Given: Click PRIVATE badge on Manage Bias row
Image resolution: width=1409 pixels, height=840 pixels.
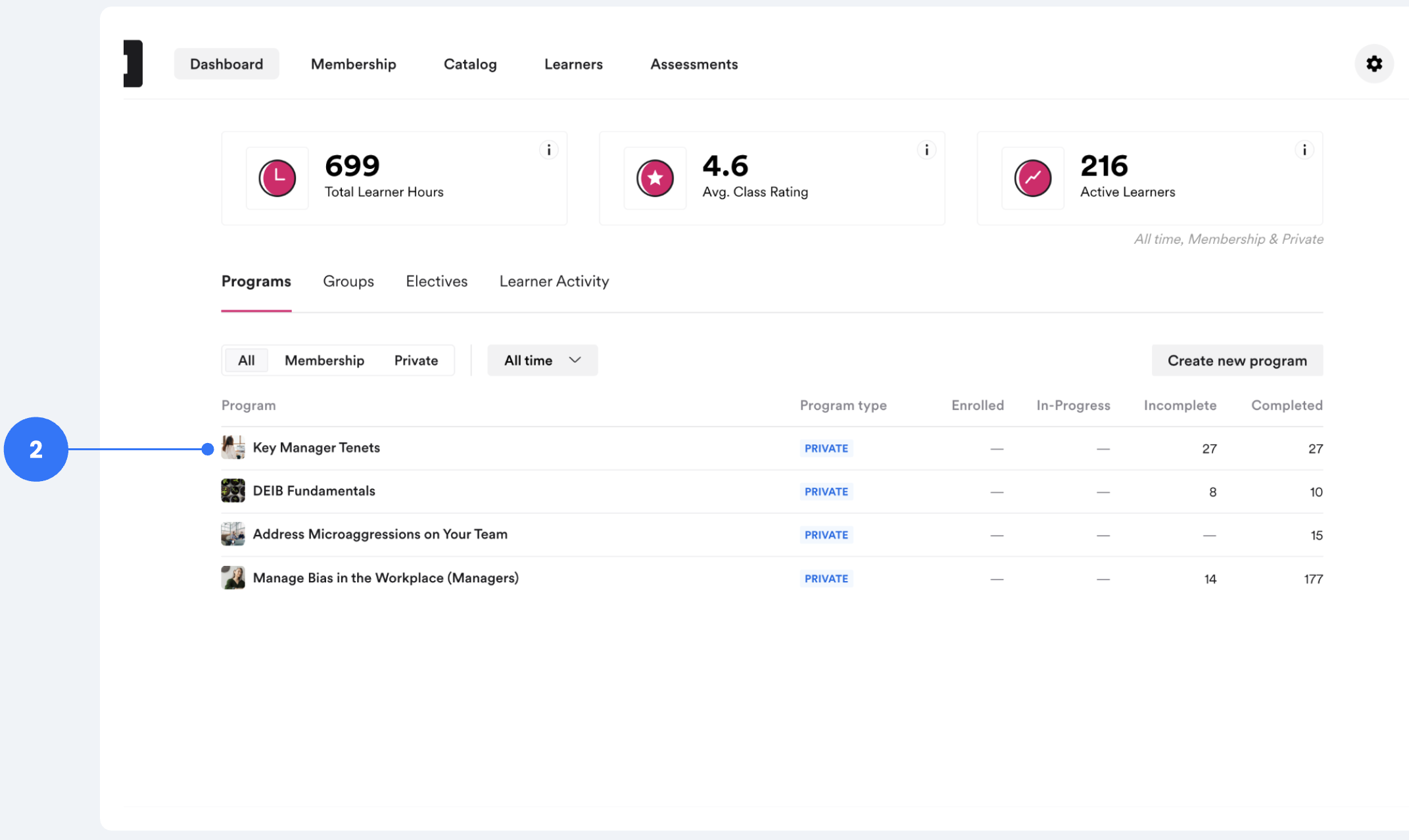Looking at the screenshot, I should pyautogui.click(x=826, y=578).
